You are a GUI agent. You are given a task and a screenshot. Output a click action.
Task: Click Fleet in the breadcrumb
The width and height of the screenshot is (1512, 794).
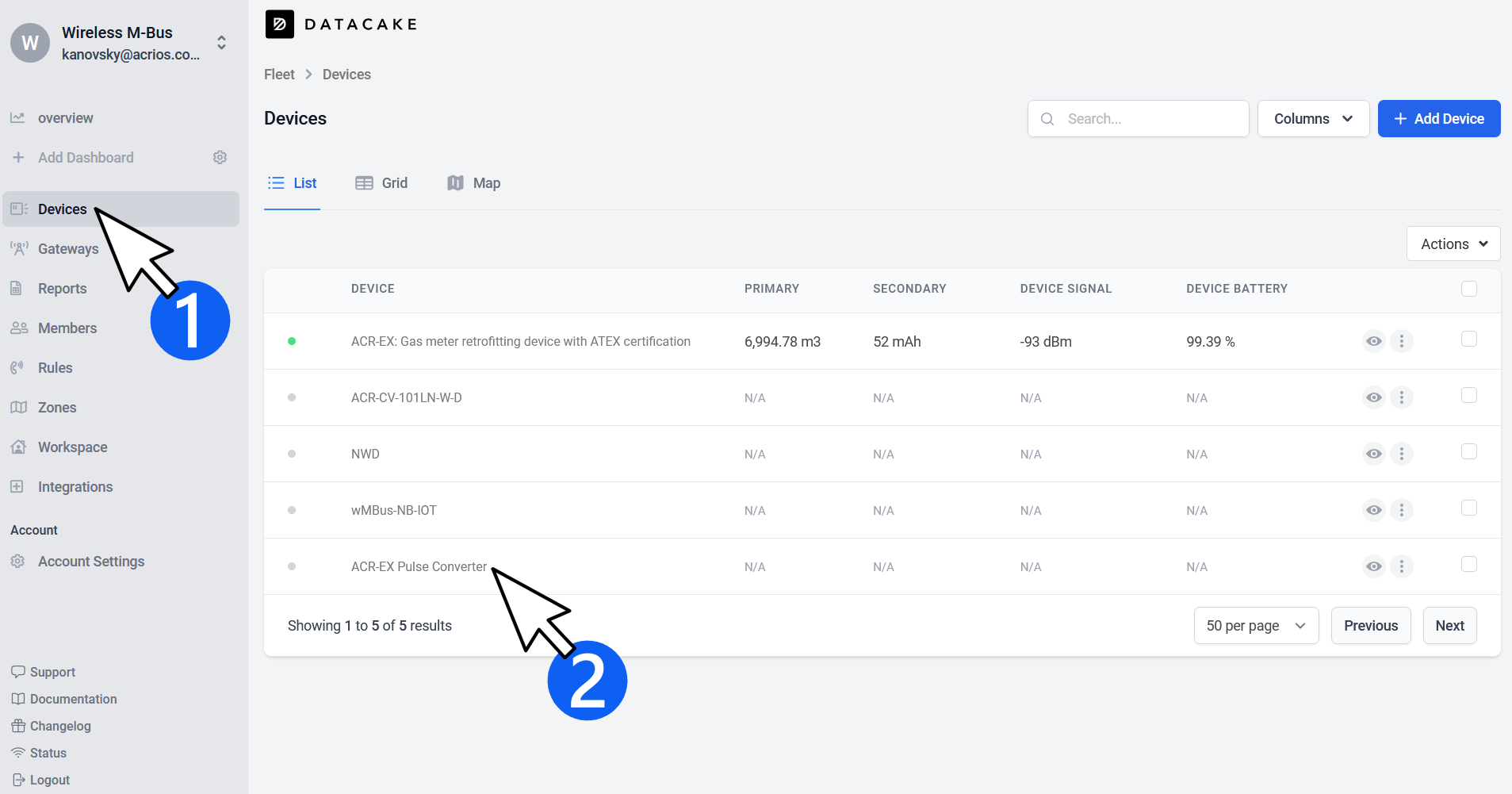pos(279,75)
